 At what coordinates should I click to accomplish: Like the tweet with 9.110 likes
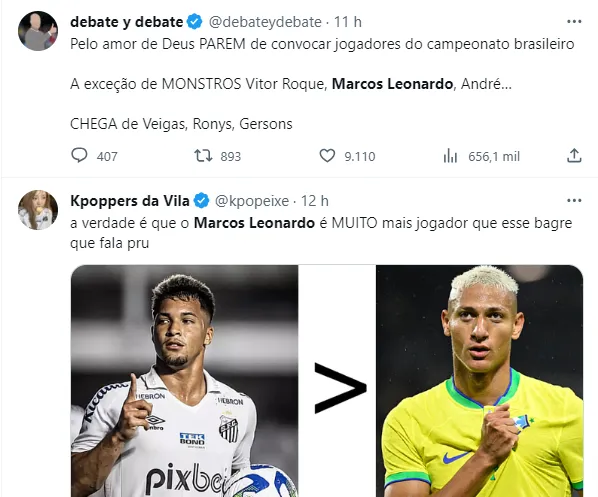[327, 156]
